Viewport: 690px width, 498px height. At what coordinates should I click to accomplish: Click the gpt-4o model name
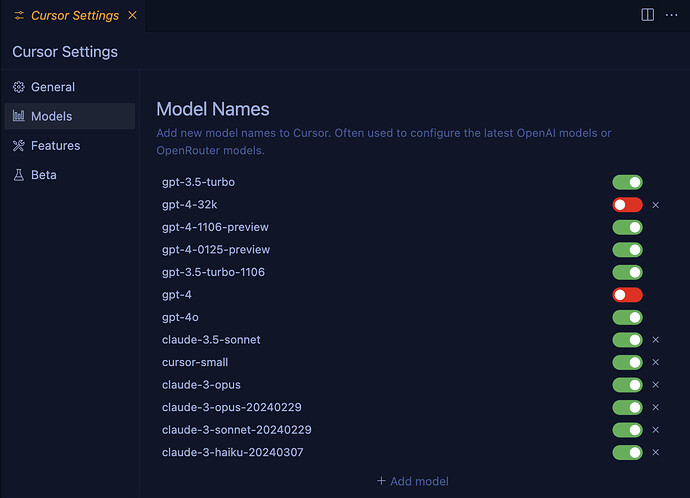point(180,317)
